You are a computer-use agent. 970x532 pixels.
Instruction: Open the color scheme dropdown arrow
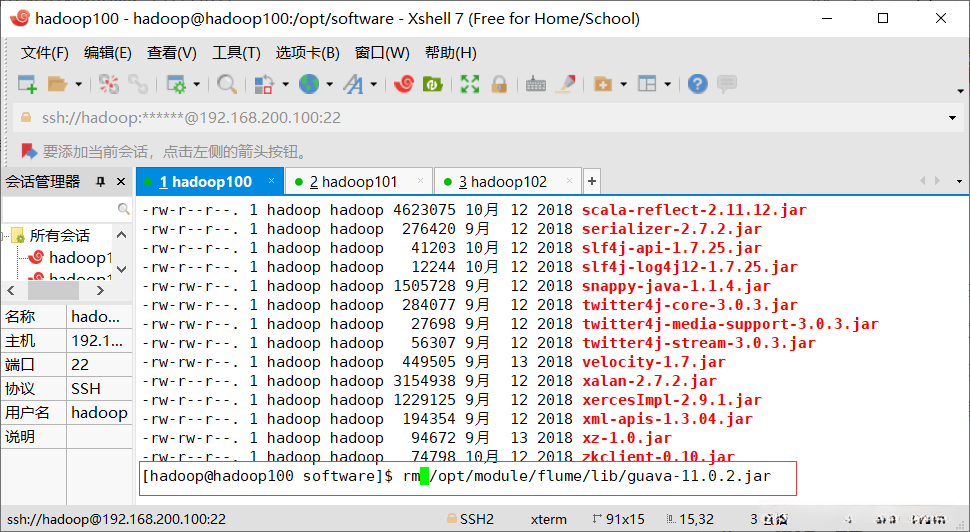click(x=285, y=85)
